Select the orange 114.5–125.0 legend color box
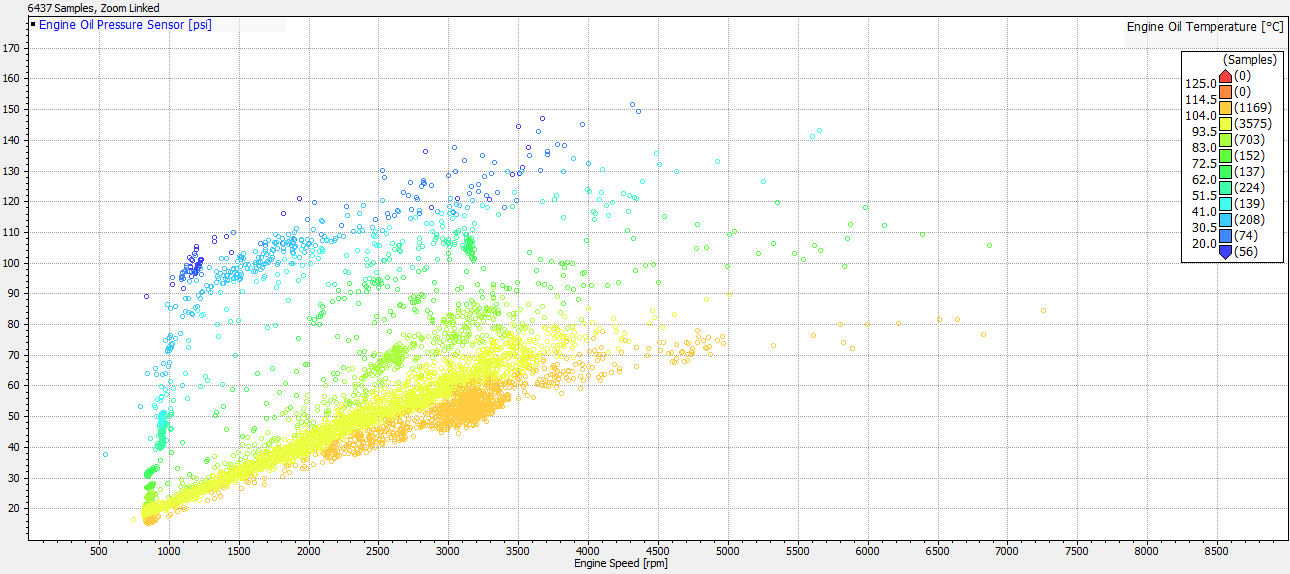This screenshot has width=1290, height=574. pos(1225,92)
